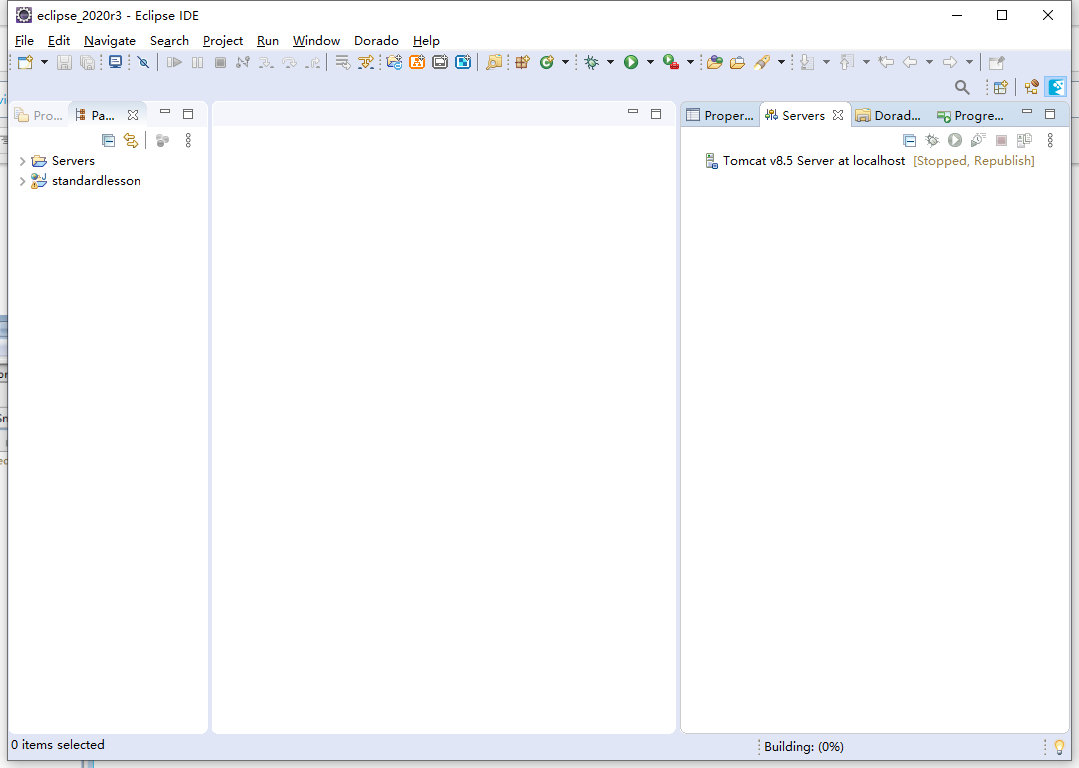
Task: Click the blue layout toolbar icon
Action: click(463, 63)
